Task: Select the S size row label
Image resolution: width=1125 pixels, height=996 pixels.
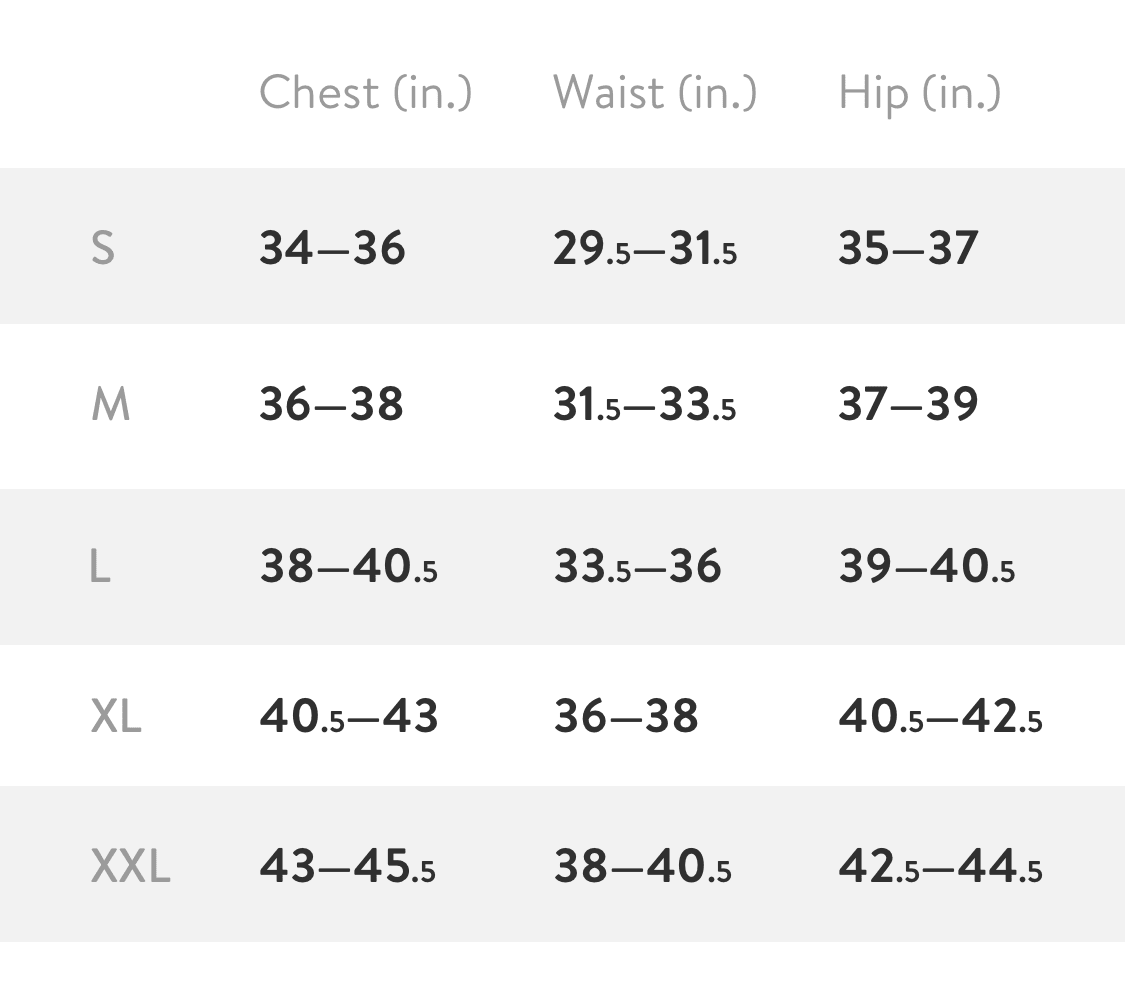Action: pyautogui.click(x=103, y=248)
